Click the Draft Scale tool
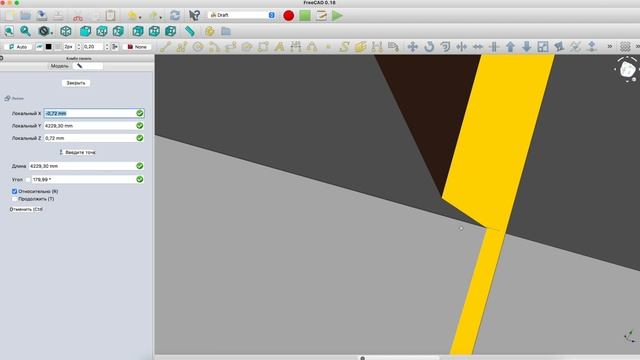 click(x=543, y=47)
